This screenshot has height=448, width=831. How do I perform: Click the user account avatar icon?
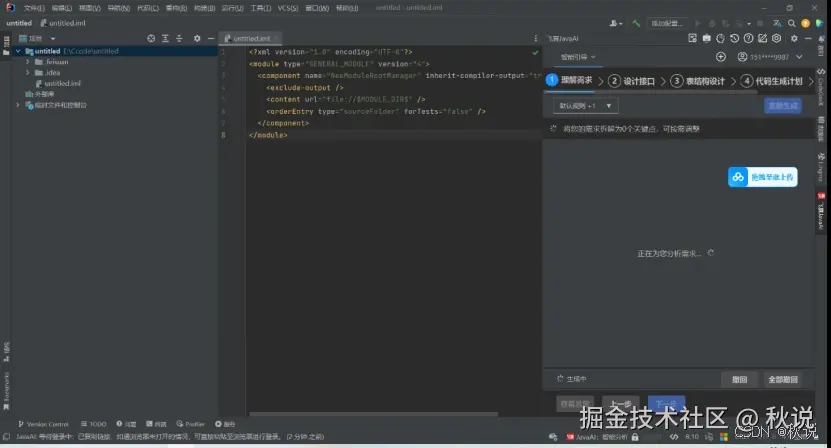[x=742, y=57]
